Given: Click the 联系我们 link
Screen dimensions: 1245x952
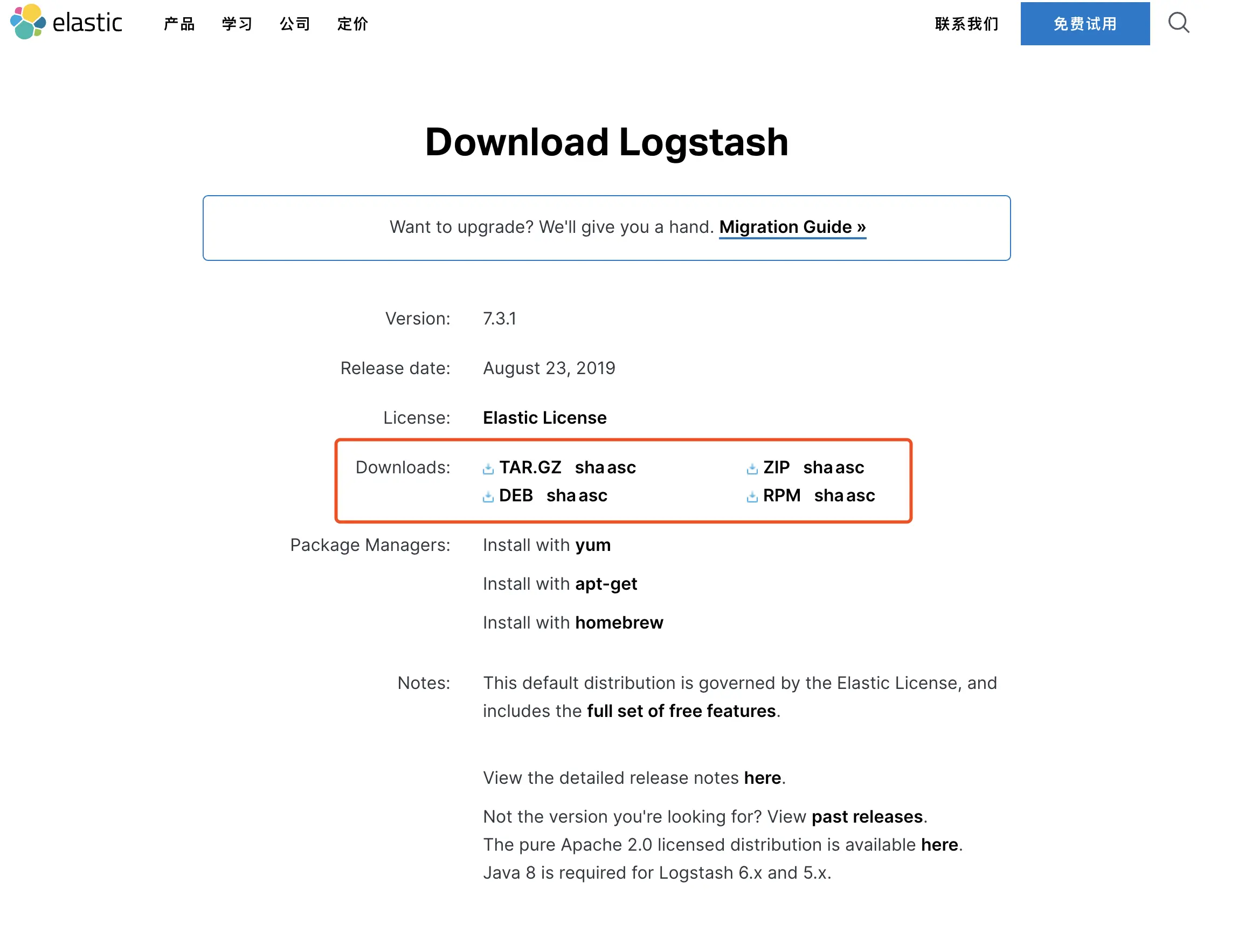Looking at the screenshot, I should (x=966, y=24).
